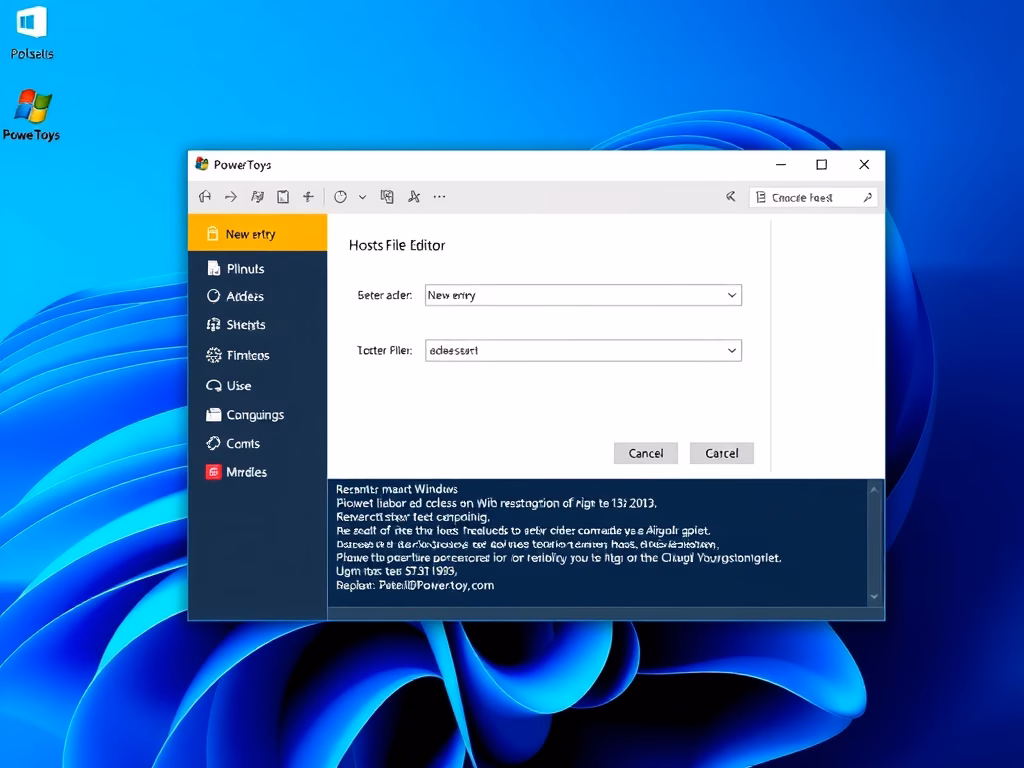The height and width of the screenshot is (768, 1024).
Task: Open the clipboard icon in the toolbar
Action: (284, 196)
